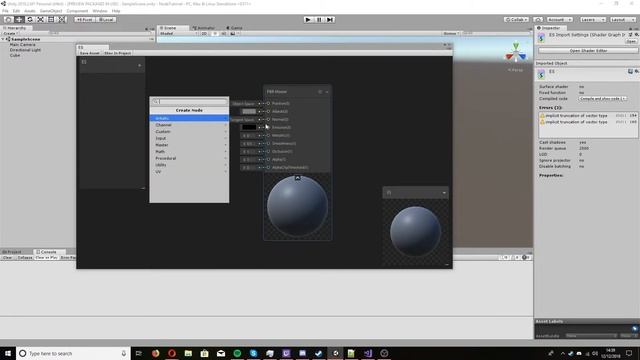This screenshot has height=360, width=640.
Task: Toggle Pivot/Center handle position
Action: click(x=85, y=20)
